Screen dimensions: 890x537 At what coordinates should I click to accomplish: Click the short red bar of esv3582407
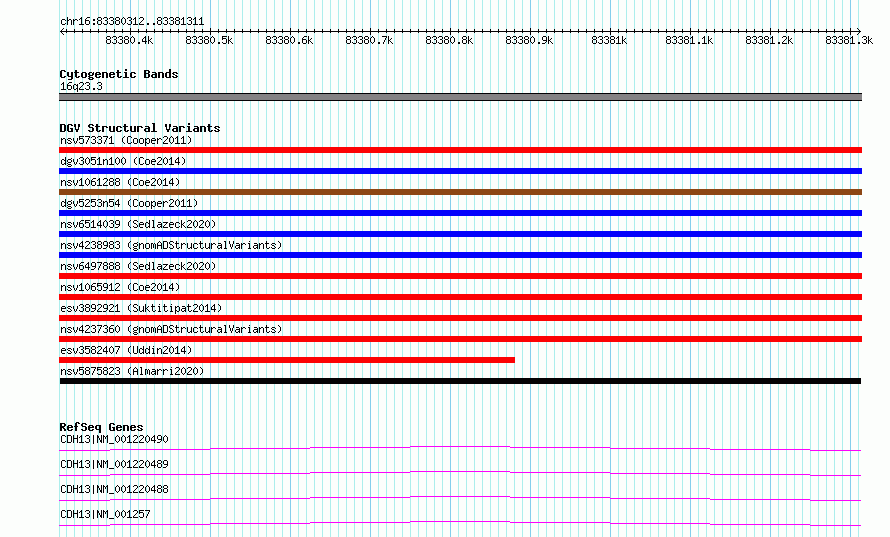click(x=287, y=360)
